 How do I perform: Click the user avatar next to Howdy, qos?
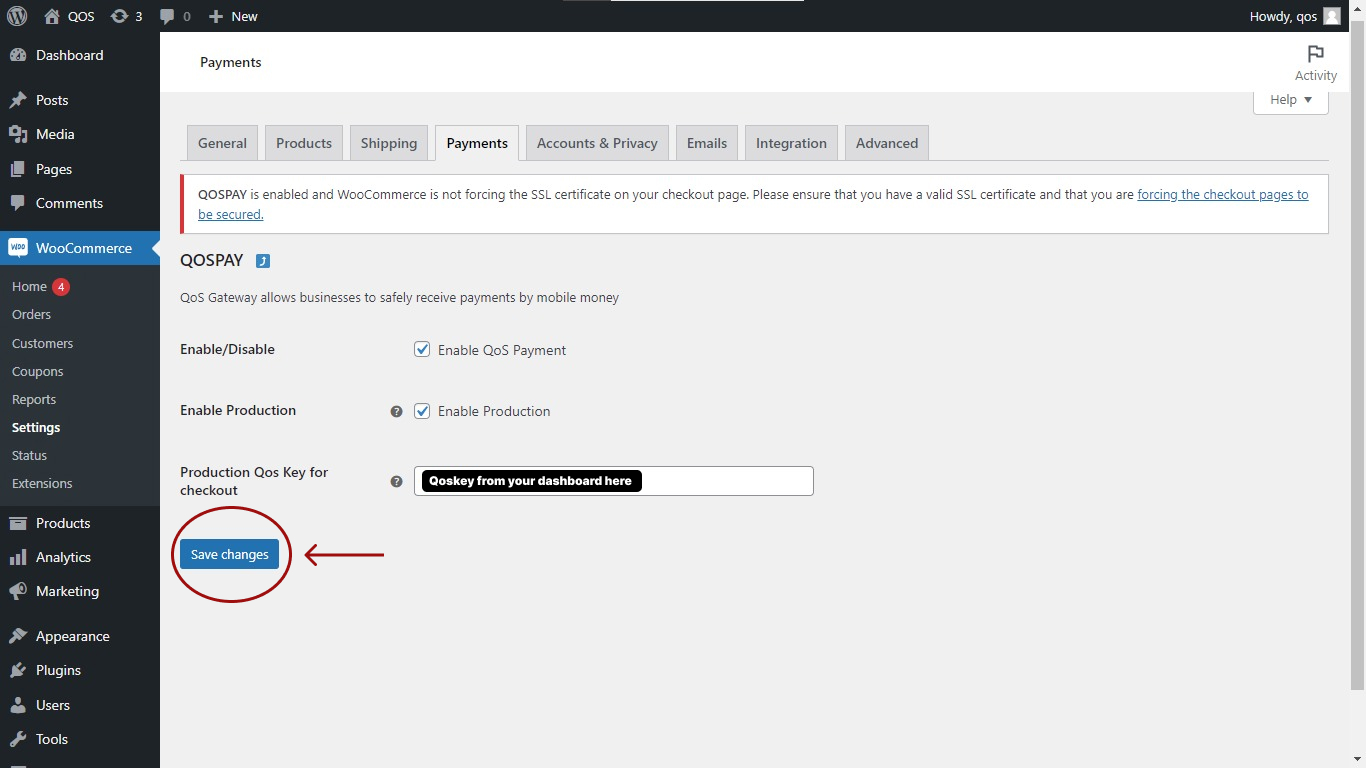(x=1331, y=16)
